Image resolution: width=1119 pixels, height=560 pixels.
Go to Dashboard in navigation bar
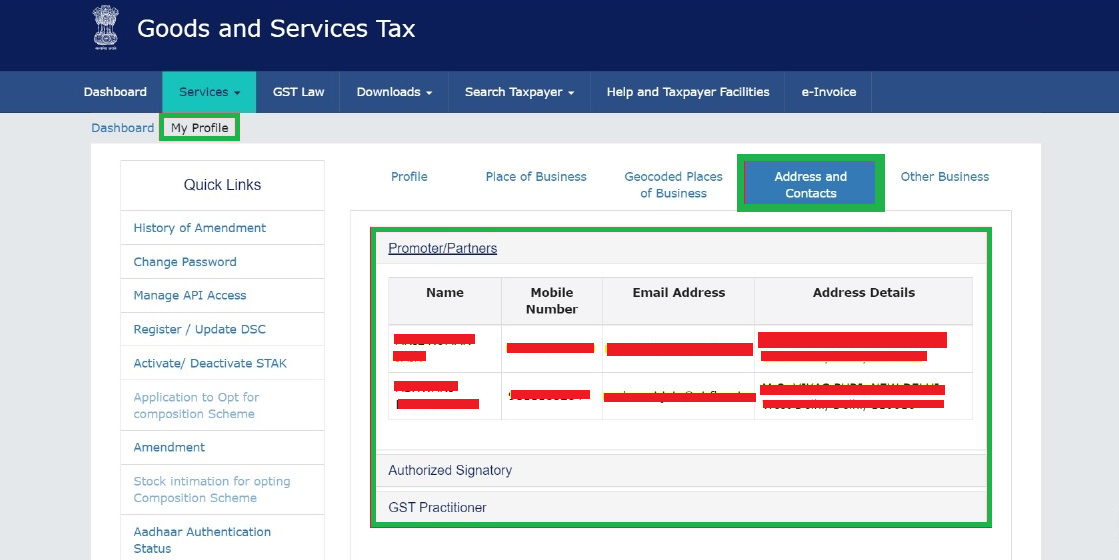pos(115,92)
